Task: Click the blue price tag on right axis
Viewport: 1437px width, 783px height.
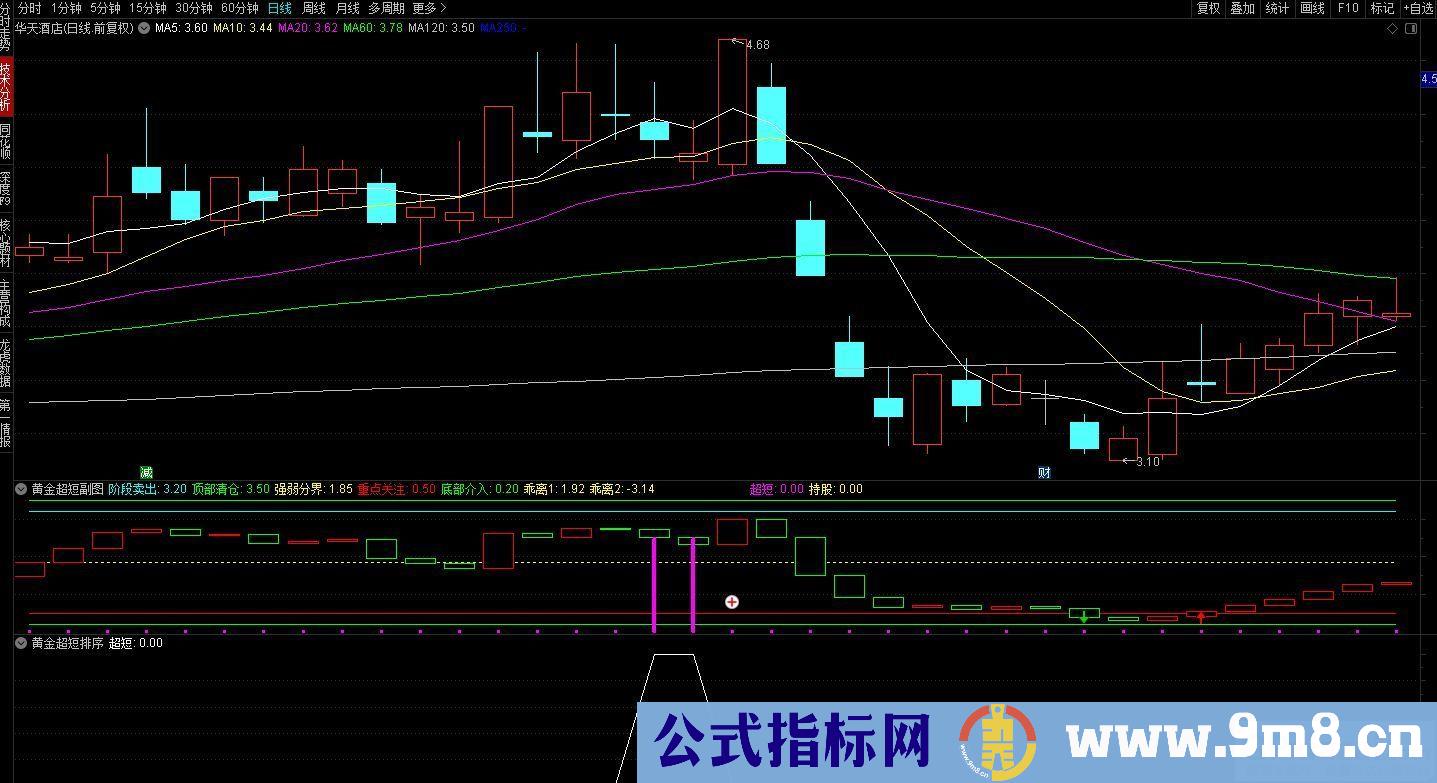Action: pyautogui.click(x=1429, y=79)
